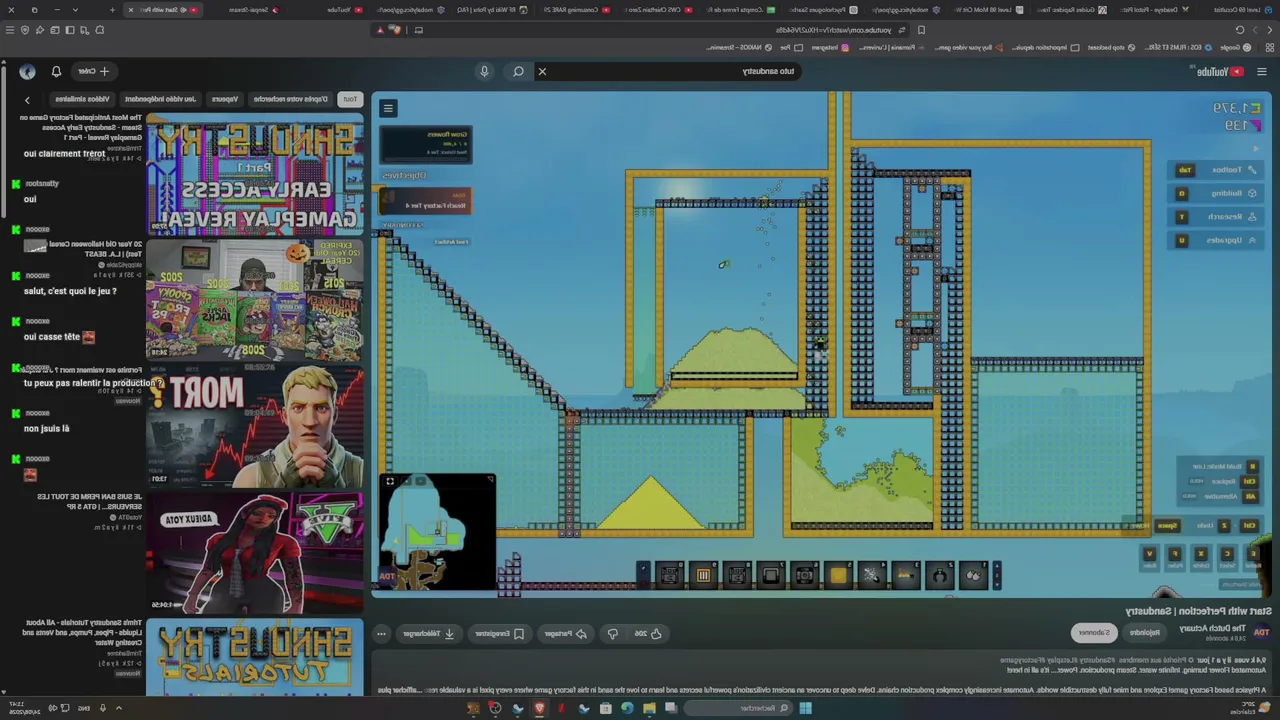
Task: Open the Brave browser taskbar icon
Action: 540,708
